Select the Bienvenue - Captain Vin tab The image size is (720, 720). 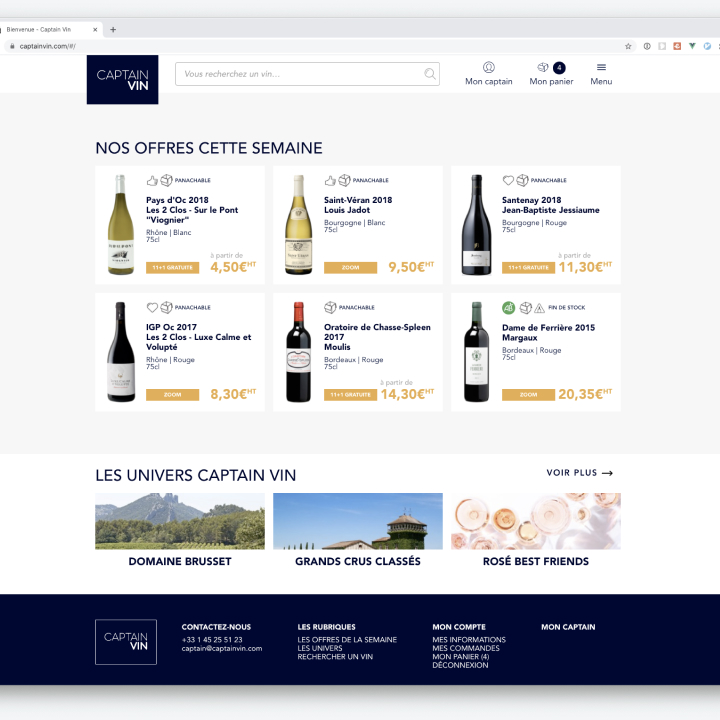coord(50,29)
